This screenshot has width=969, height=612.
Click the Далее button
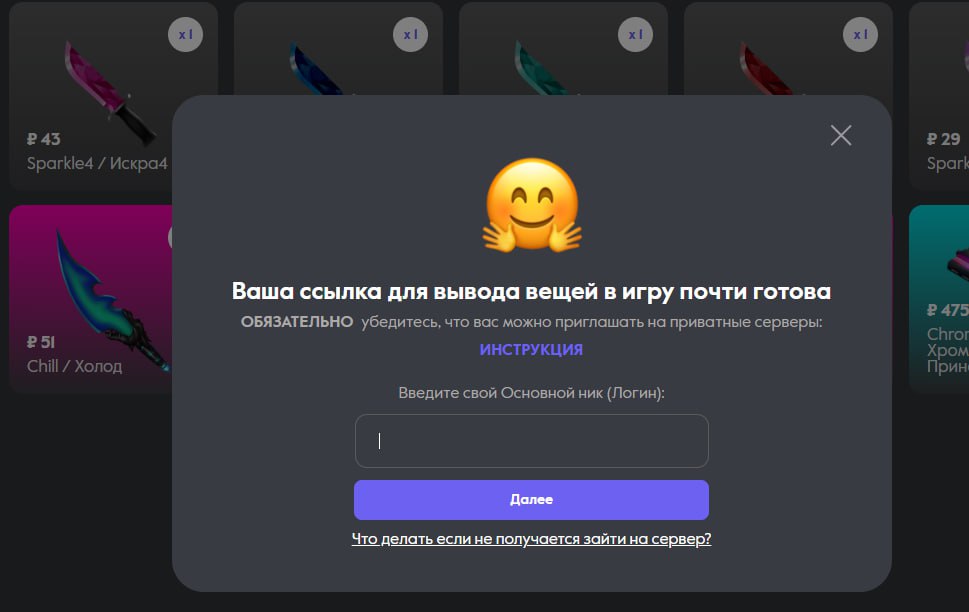(531, 499)
